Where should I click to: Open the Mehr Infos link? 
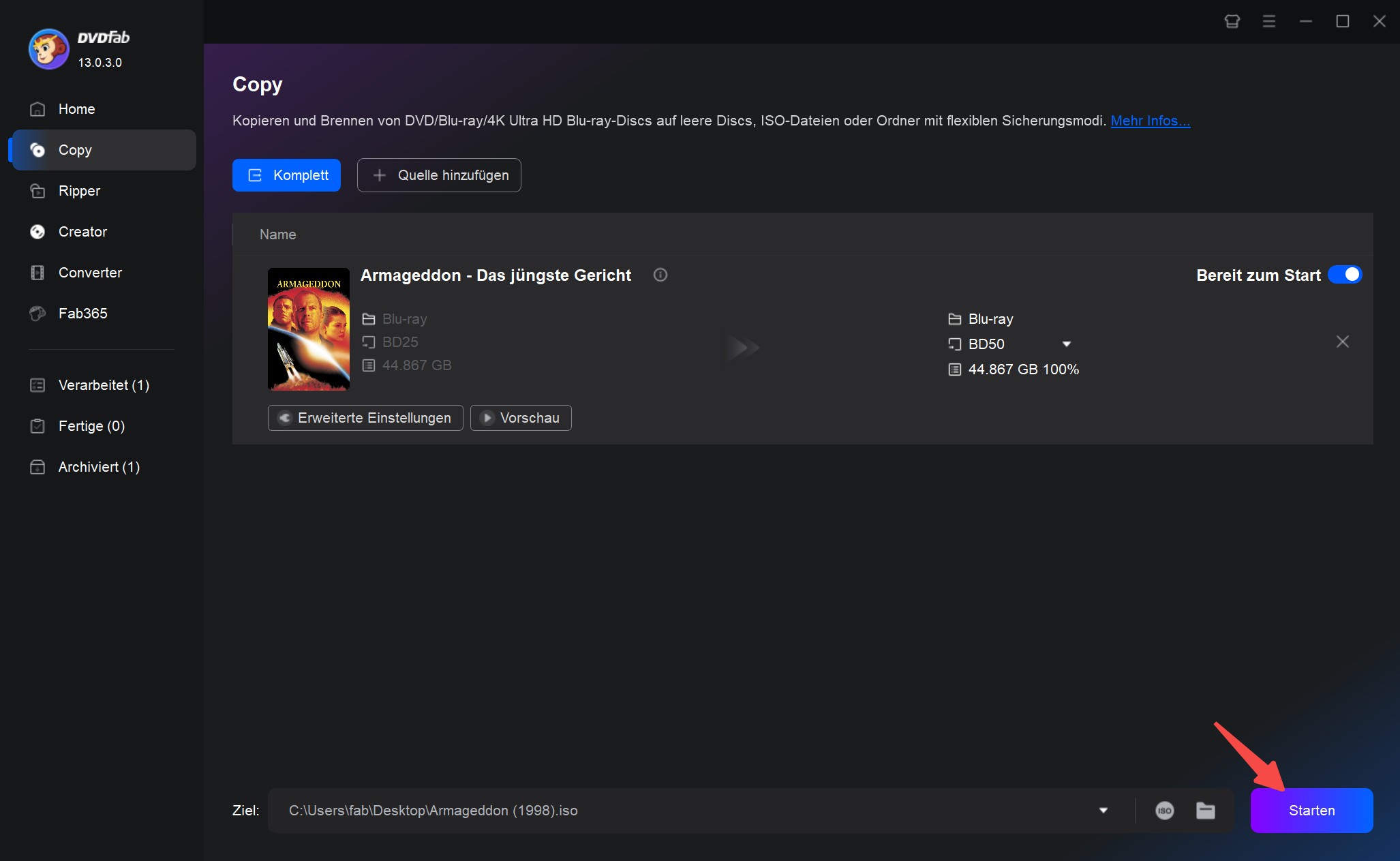[x=1151, y=121]
